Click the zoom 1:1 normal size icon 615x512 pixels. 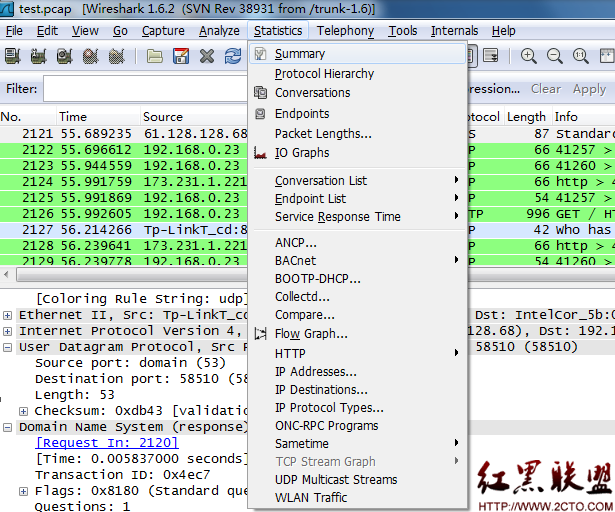coord(580,56)
